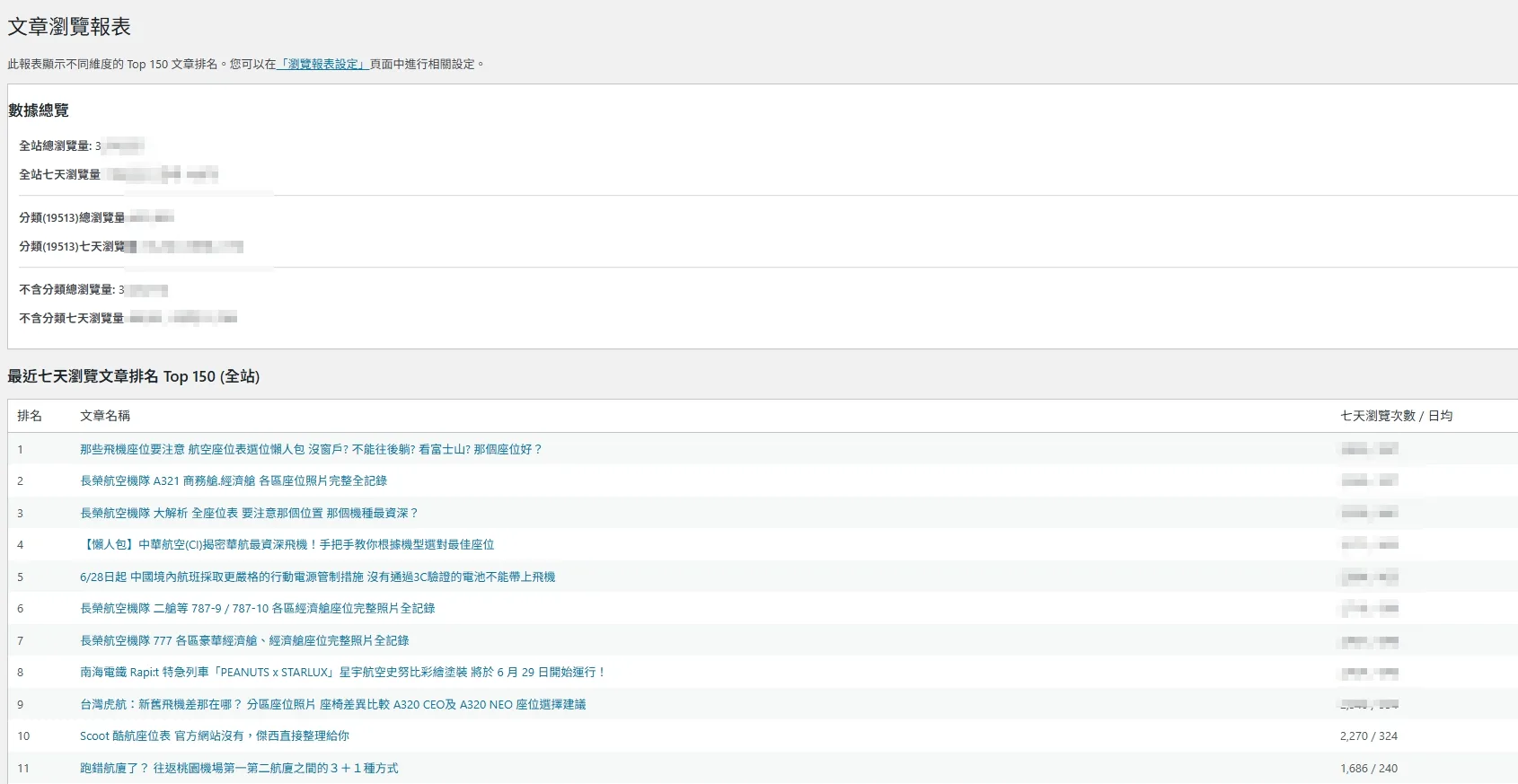Viewport: 1518px width, 784px height.
Task: Select the value 2,270 / 324
Action: [1369, 736]
